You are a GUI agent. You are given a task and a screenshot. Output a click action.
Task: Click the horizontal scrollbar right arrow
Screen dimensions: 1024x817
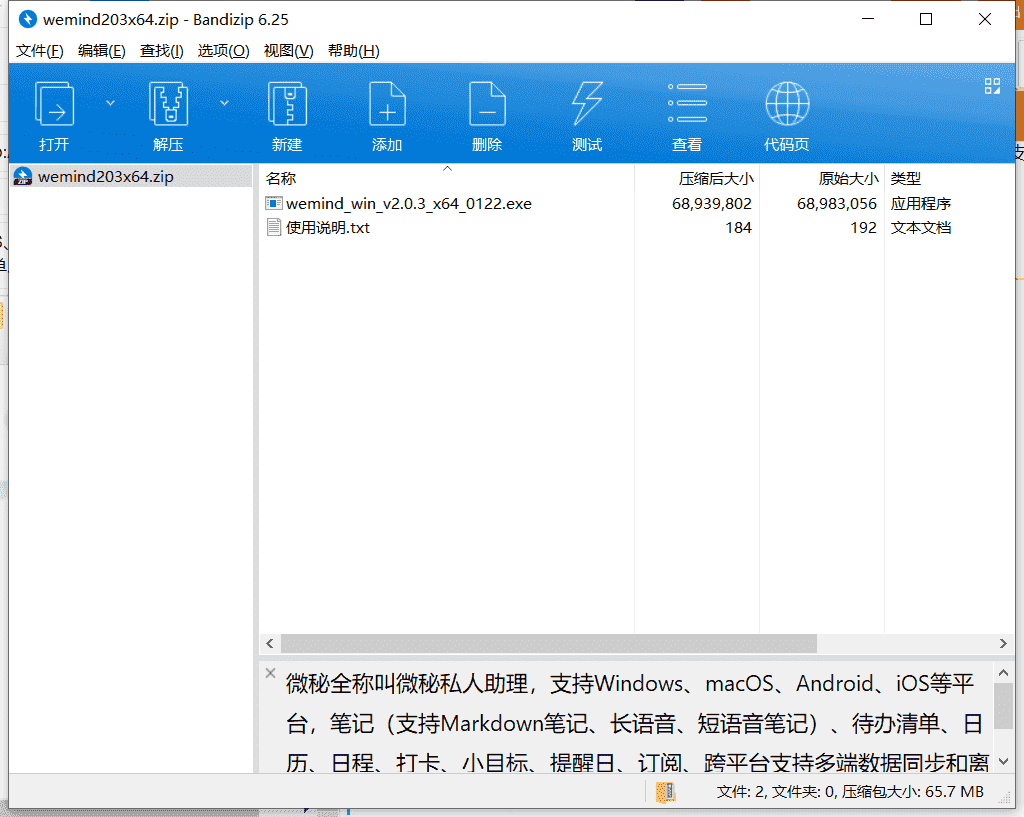(1003, 643)
